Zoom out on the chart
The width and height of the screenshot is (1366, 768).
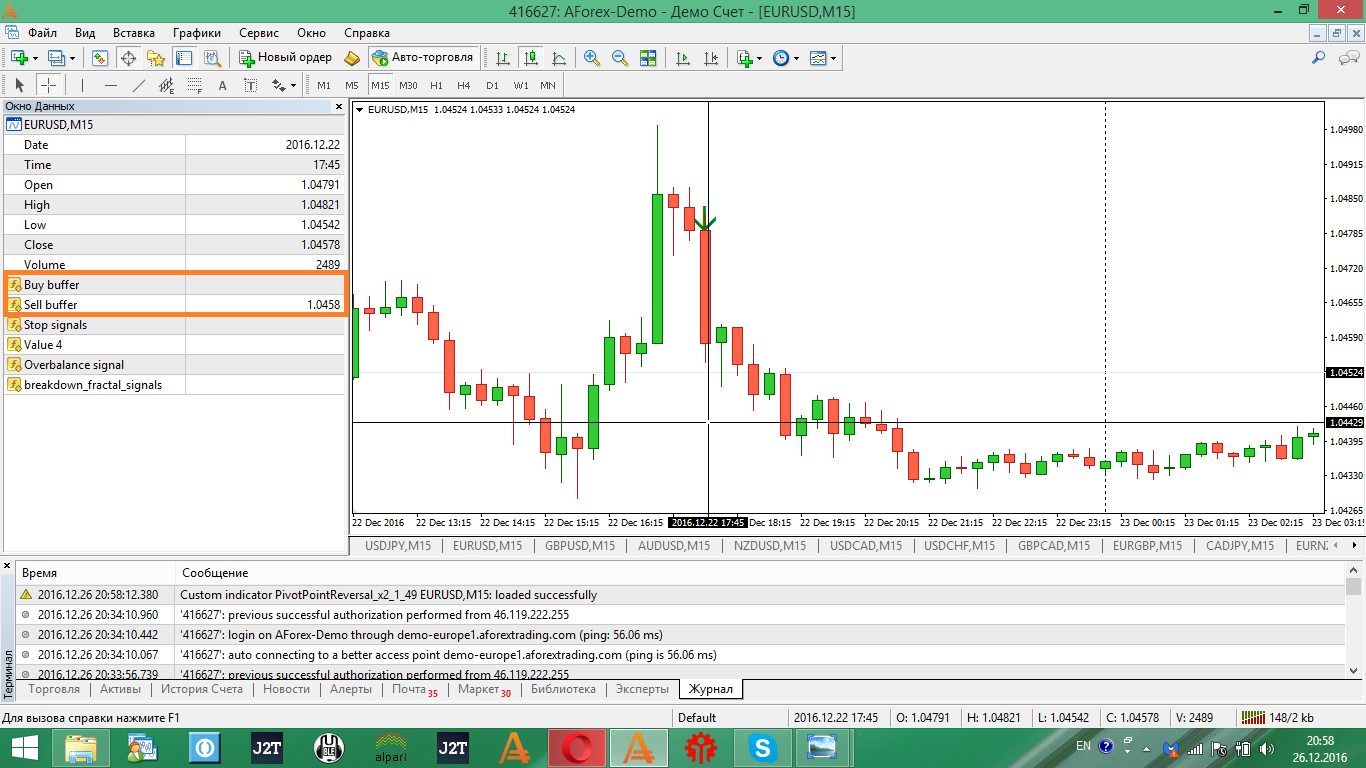click(x=620, y=58)
